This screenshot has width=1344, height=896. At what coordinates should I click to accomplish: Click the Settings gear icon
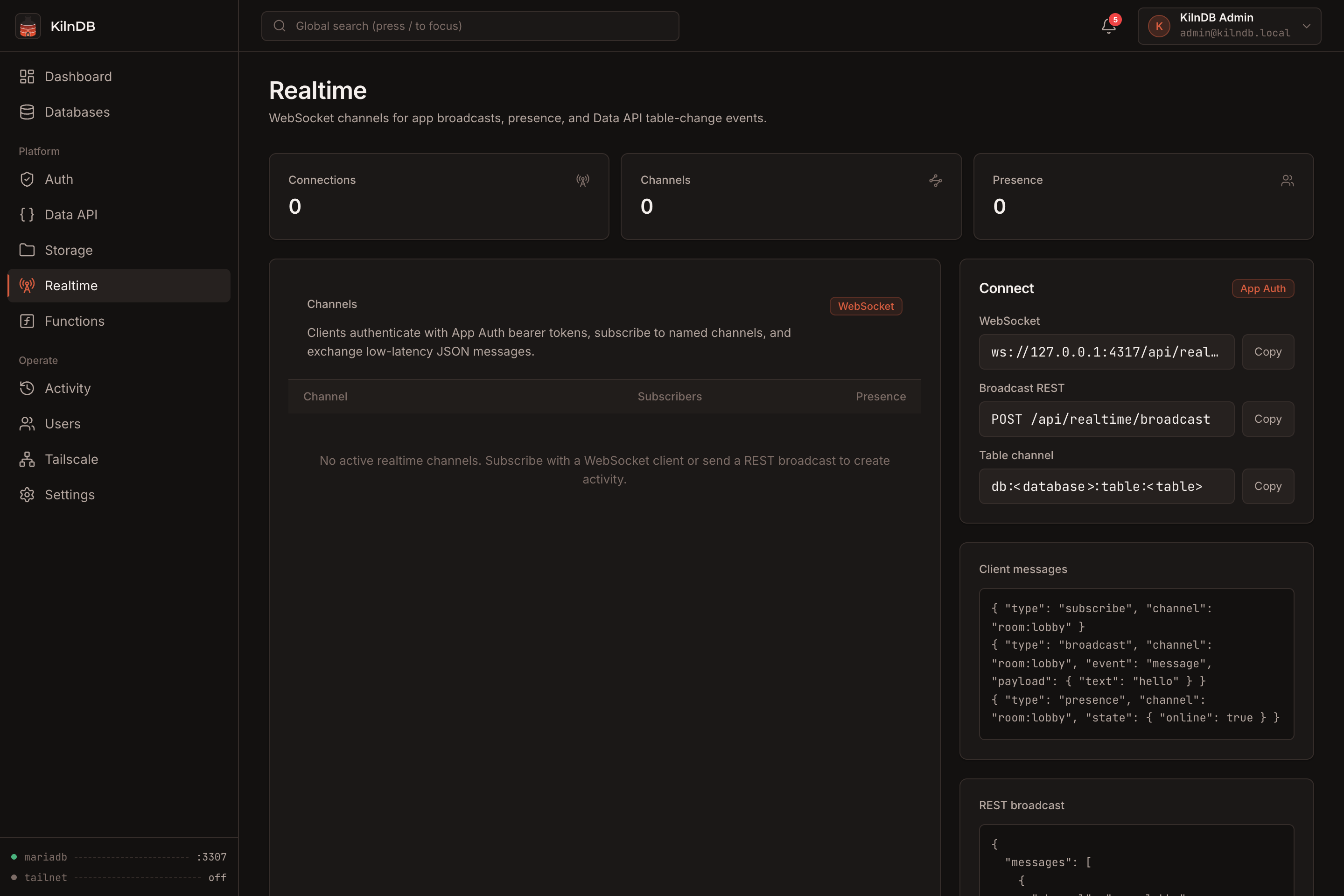click(27, 495)
